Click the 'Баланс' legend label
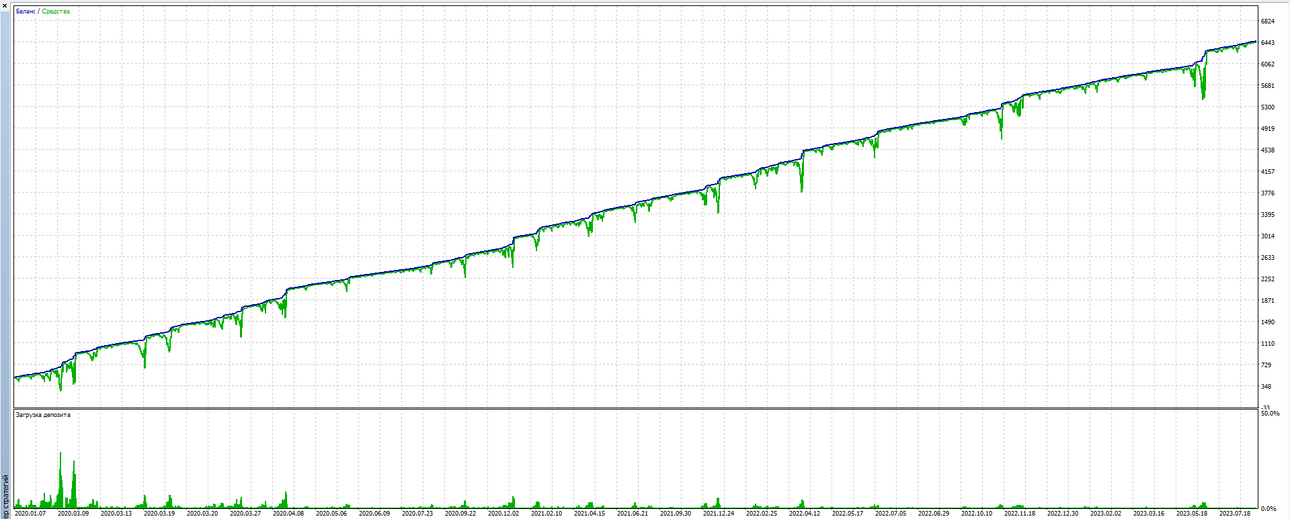 tap(26, 11)
